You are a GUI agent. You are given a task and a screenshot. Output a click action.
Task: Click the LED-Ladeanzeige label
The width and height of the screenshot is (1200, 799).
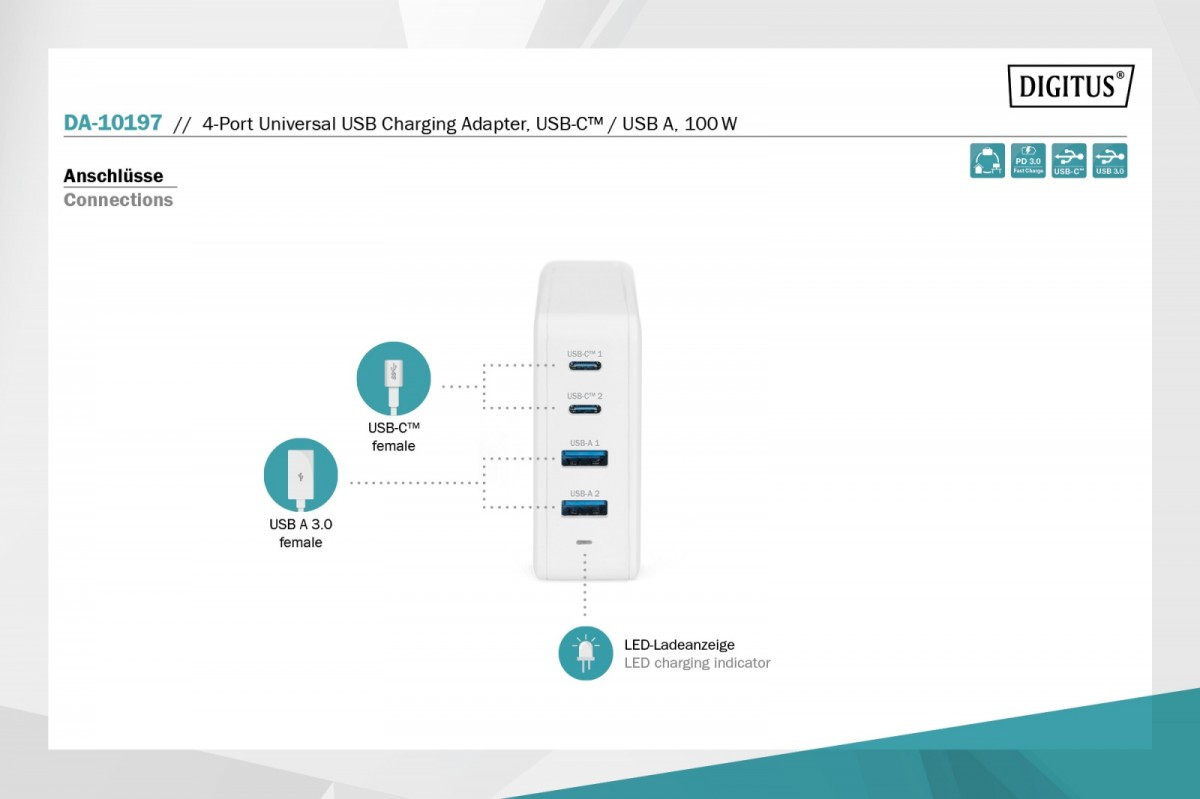click(x=679, y=645)
